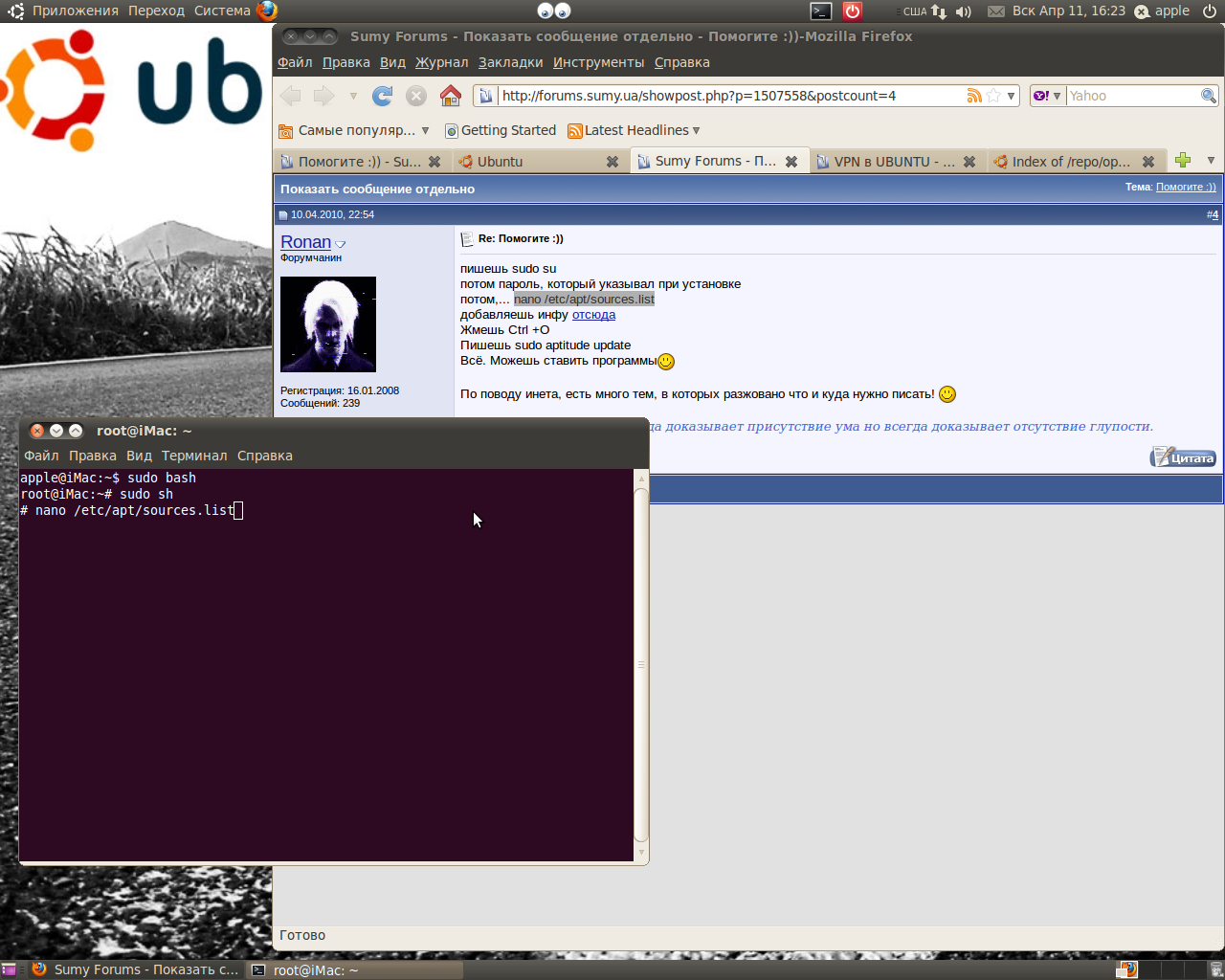
Task: Follow the отсюда link in post
Action: point(593,315)
